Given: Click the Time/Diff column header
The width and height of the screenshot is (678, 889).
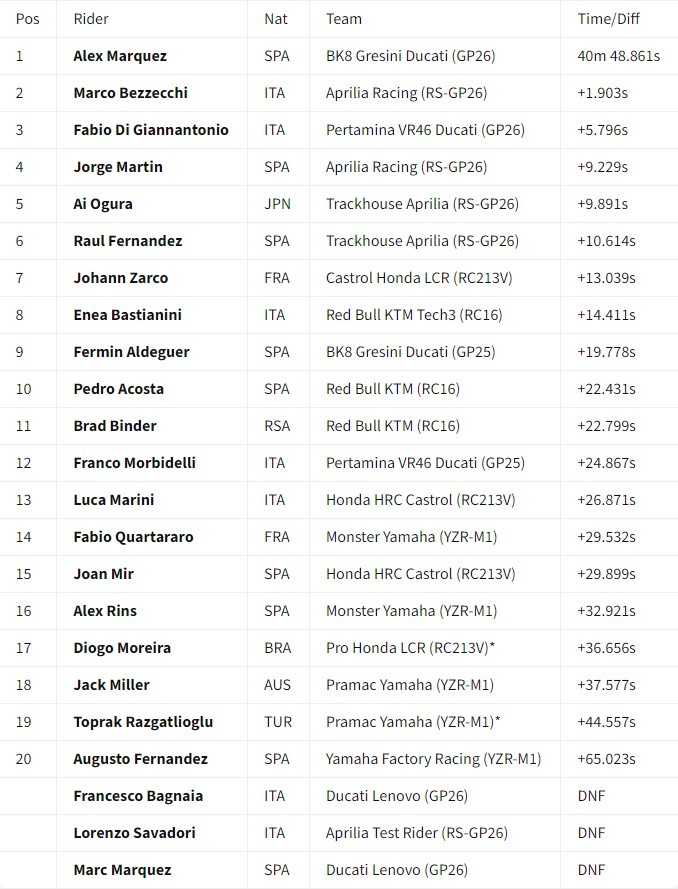Looking at the screenshot, I should coord(610,19).
